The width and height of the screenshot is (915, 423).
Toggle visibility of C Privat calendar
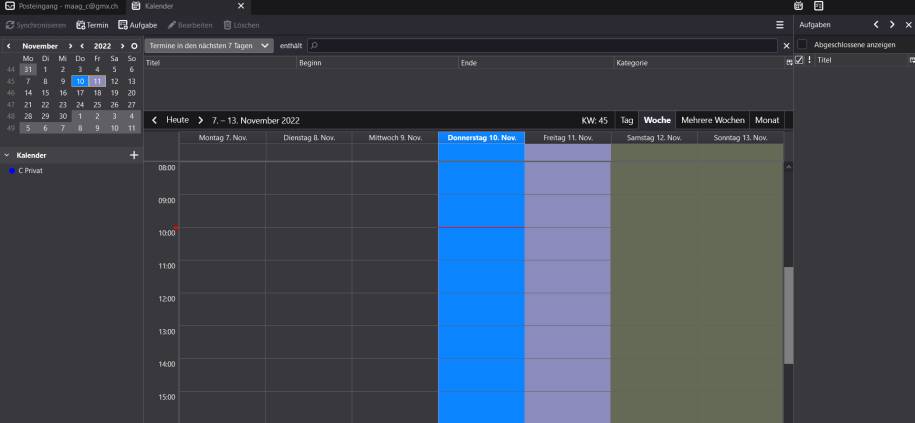[x=12, y=171]
